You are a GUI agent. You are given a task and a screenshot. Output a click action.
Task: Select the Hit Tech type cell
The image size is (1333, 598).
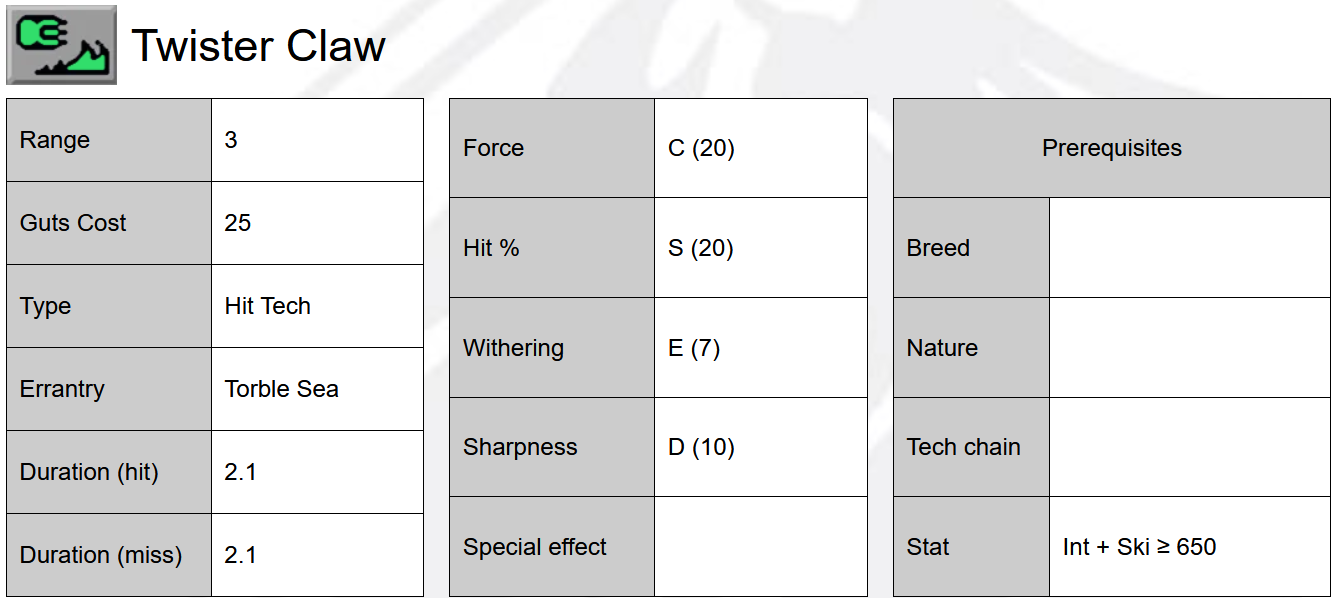[317, 306]
